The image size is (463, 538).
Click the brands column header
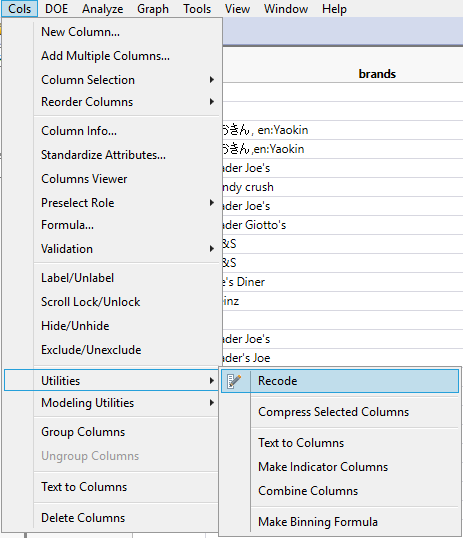[377, 74]
